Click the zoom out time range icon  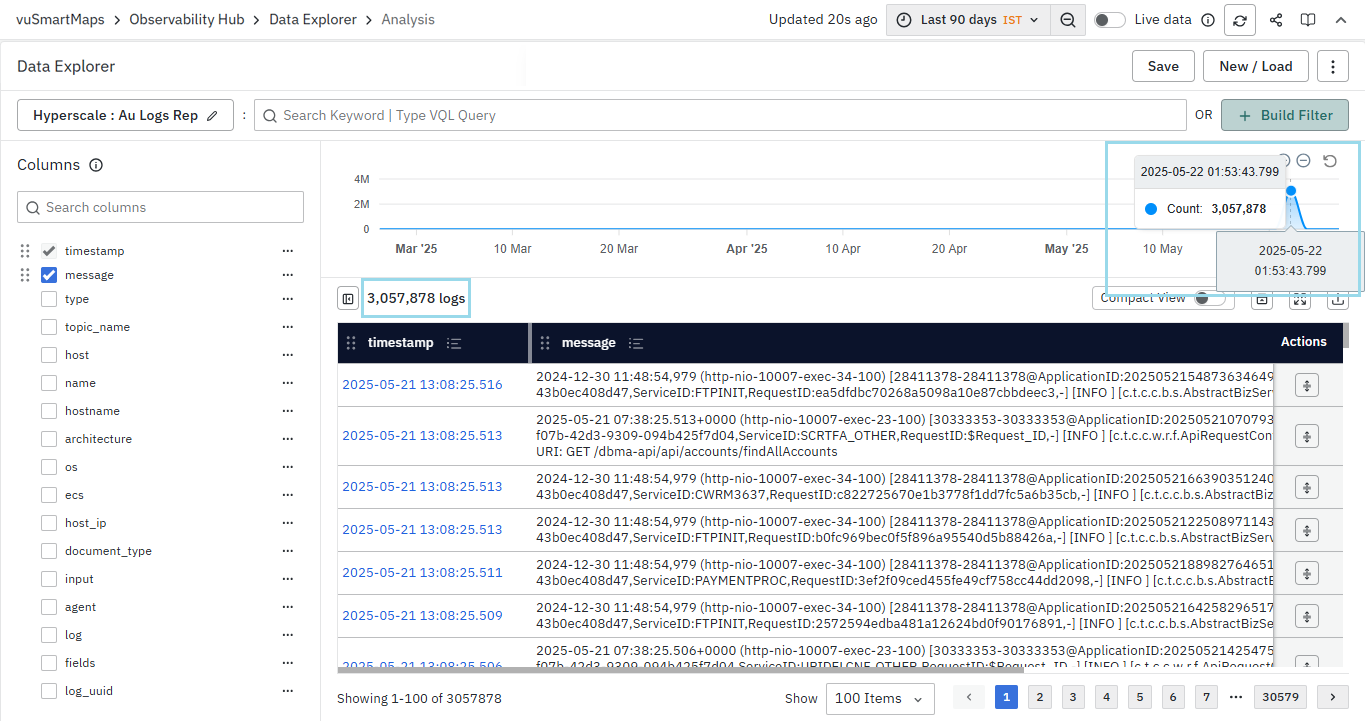point(1068,20)
